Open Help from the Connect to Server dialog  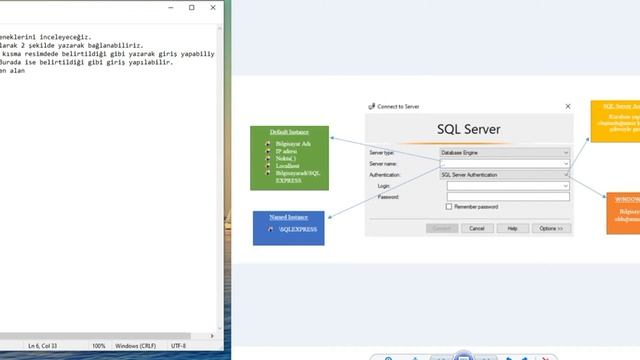pos(513,229)
